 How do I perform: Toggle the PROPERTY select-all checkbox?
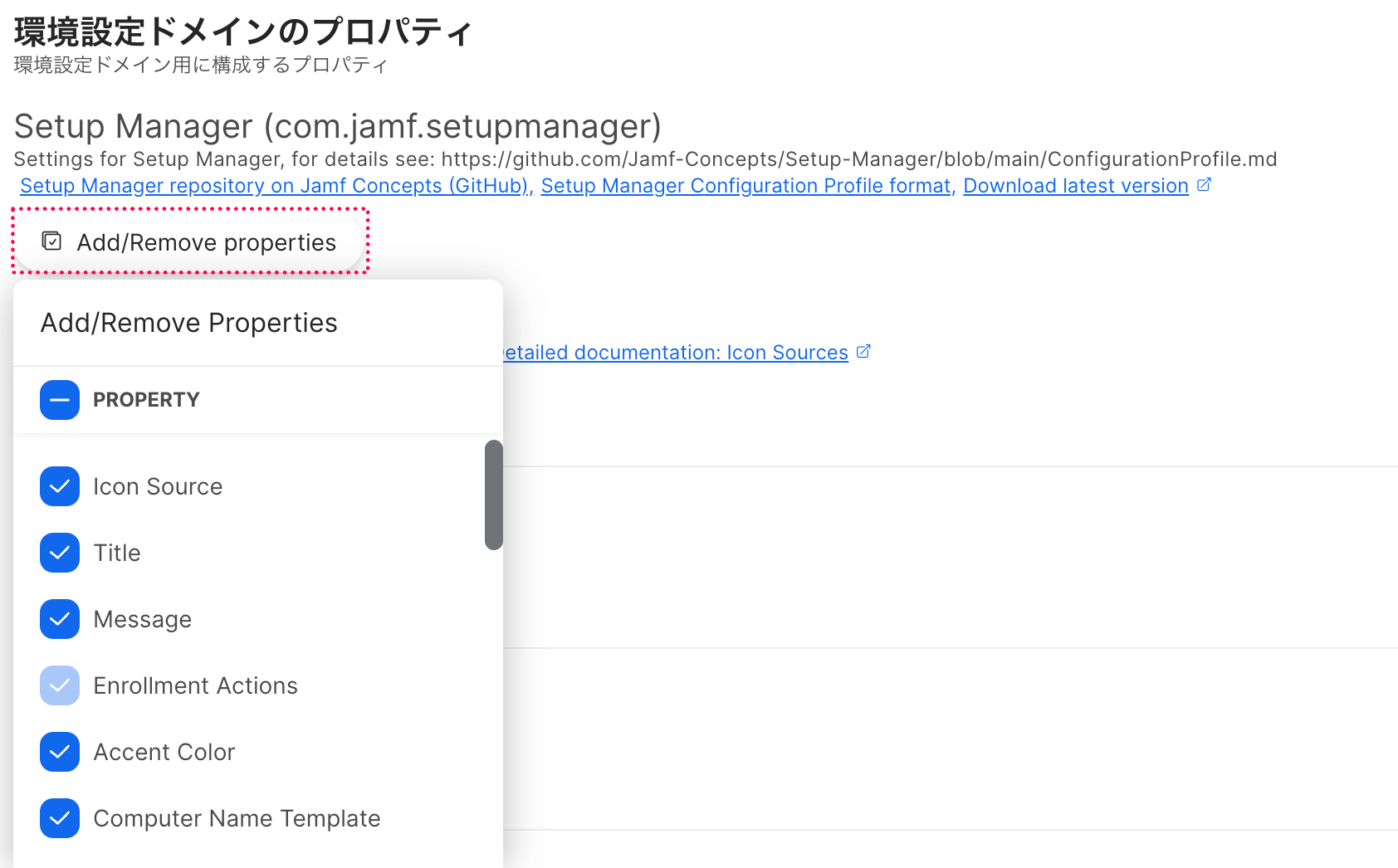click(60, 400)
